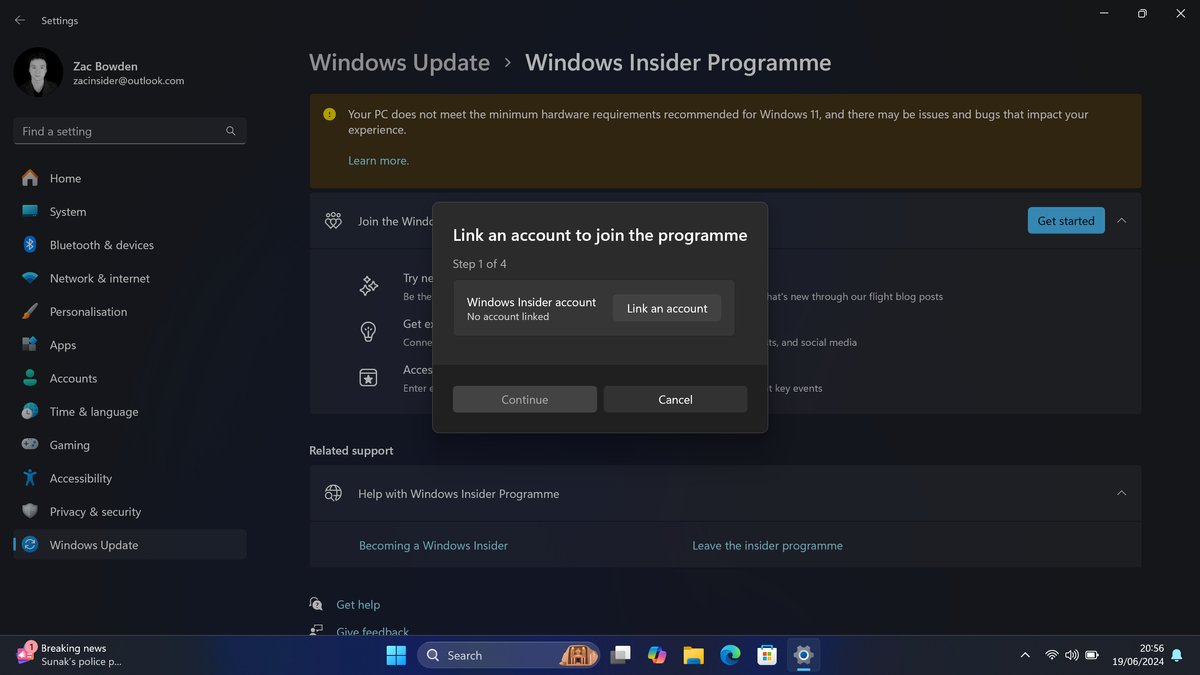Click the Wi-Fi icon in system tray
Image resolution: width=1200 pixels, height=675 pixels.
coord(1052,655)
